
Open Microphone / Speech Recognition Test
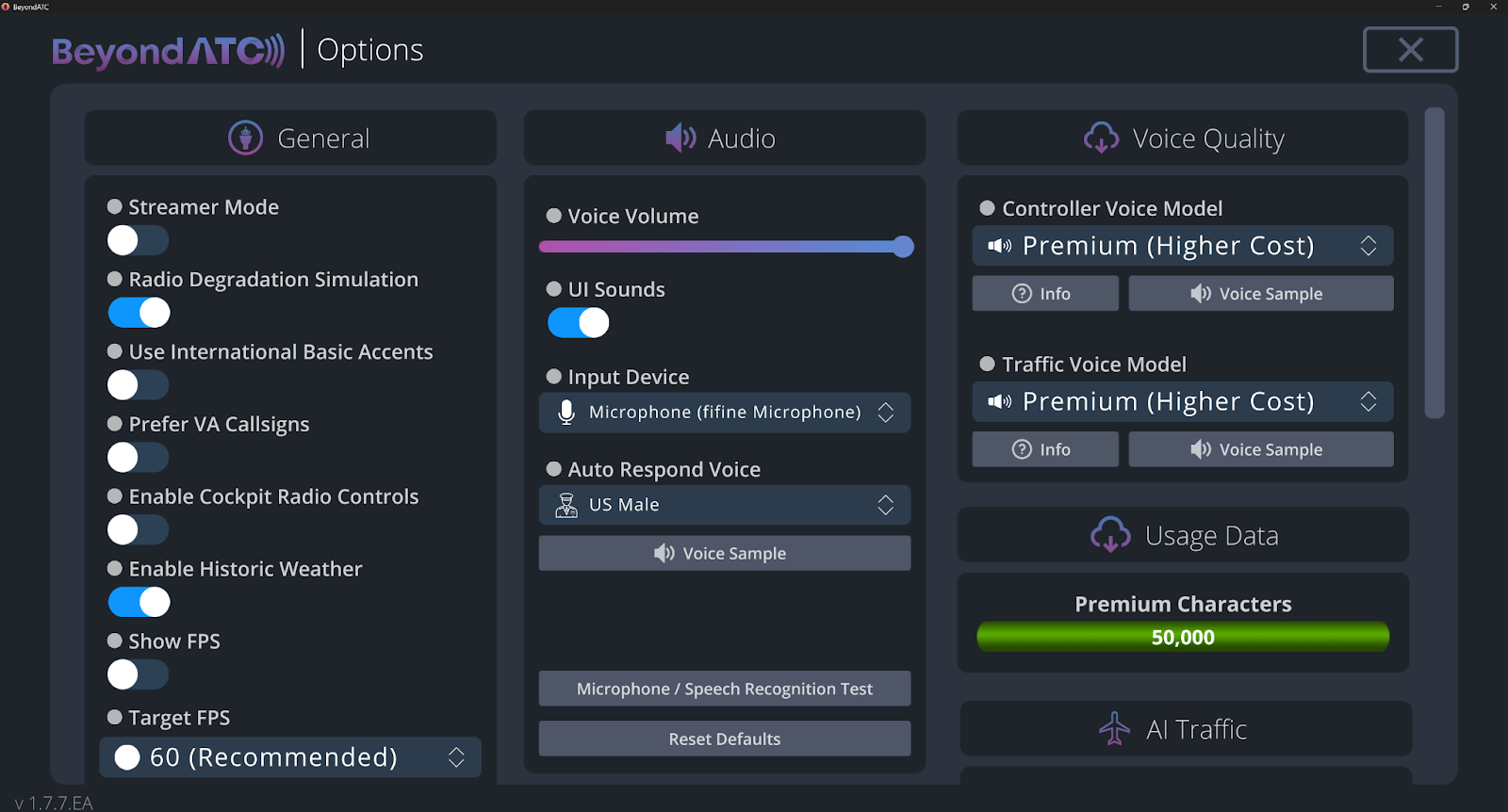(x=724, y=689)
